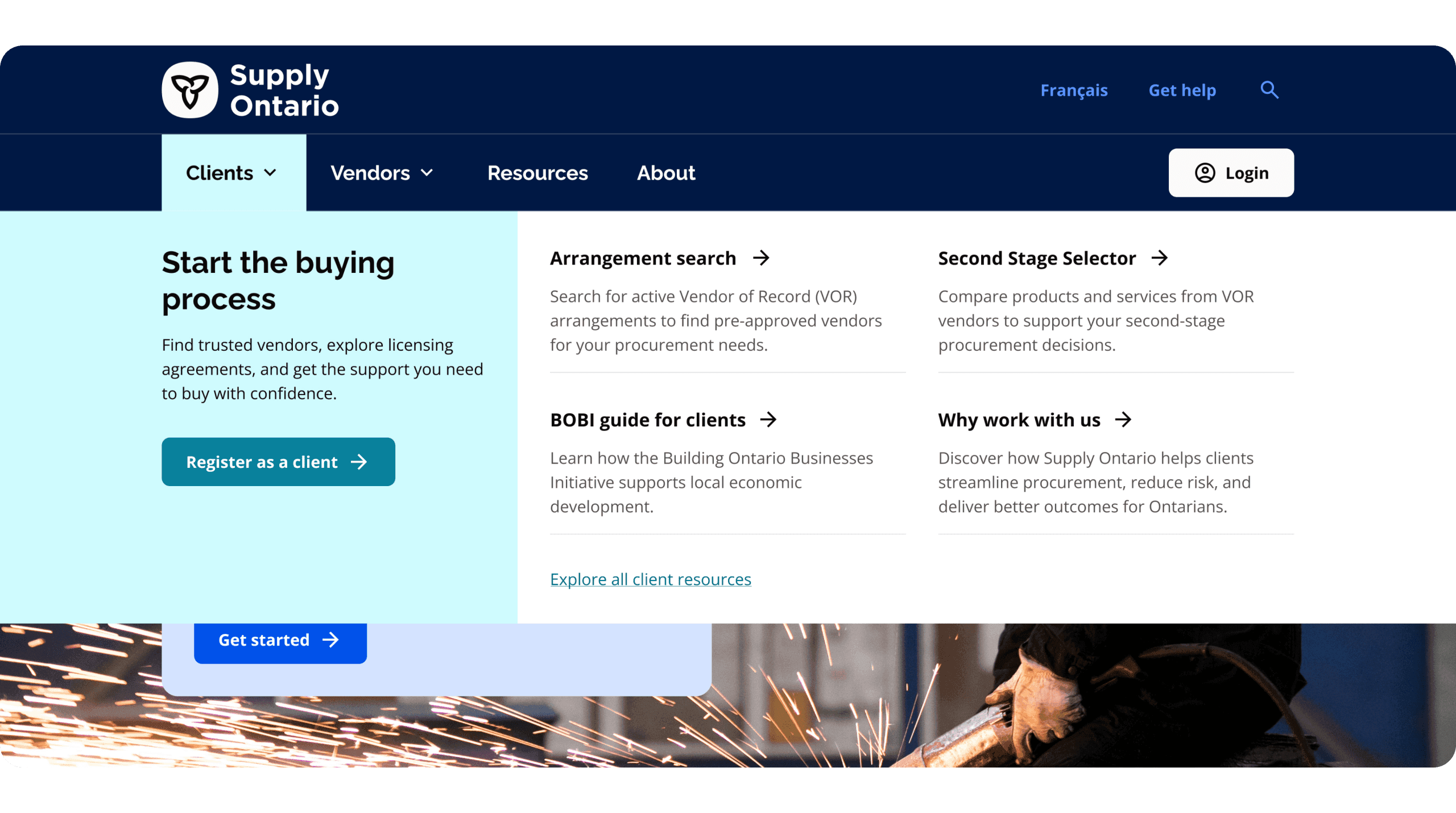Open the Arrangement search heading link

tap(643, 258)
